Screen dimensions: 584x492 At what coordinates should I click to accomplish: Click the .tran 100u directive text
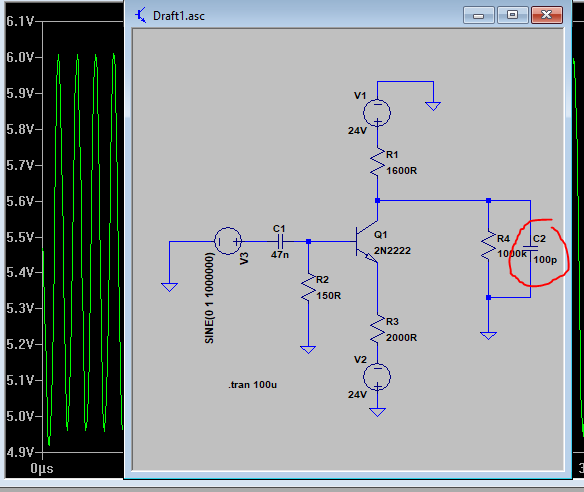pyautogui.click(x=253, y=385)
